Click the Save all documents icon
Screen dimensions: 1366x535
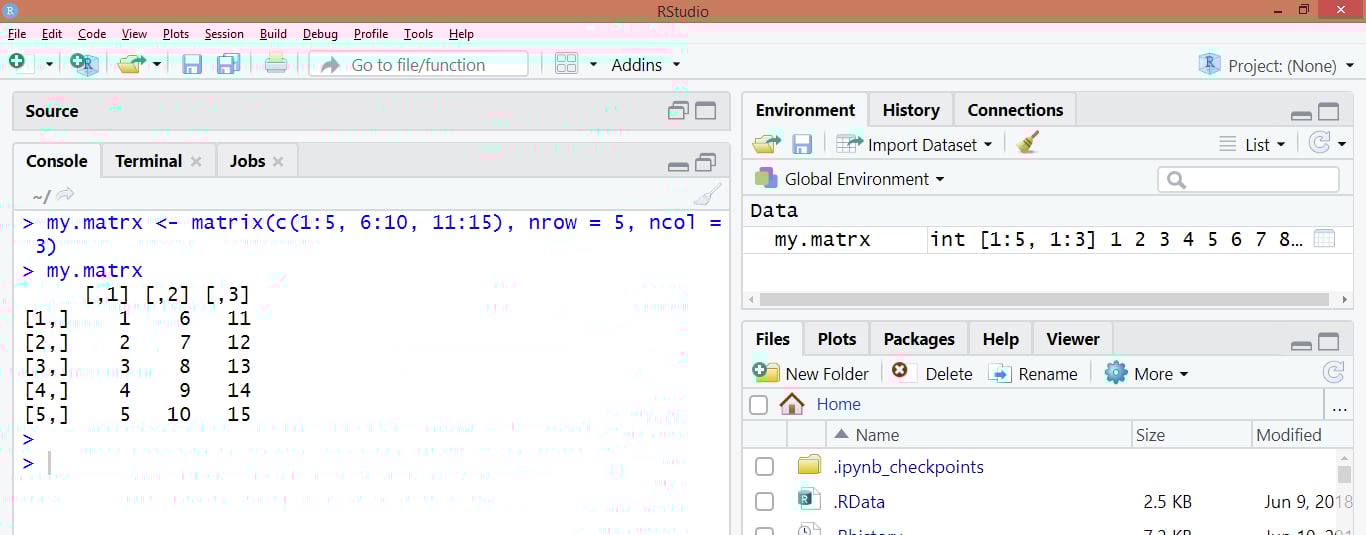(229, 64)
